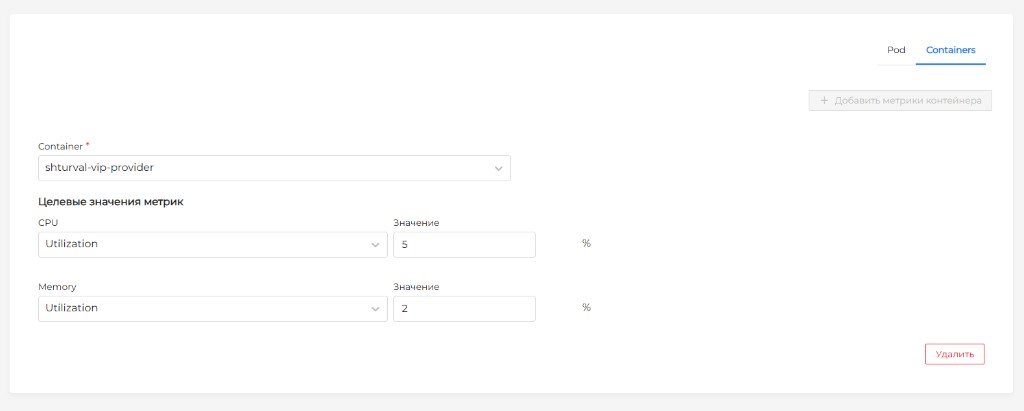This screenshot has height=411, width=1024.
Task: Click the red Удалить button
Action: pyautogui.click(x=954, y=354)
